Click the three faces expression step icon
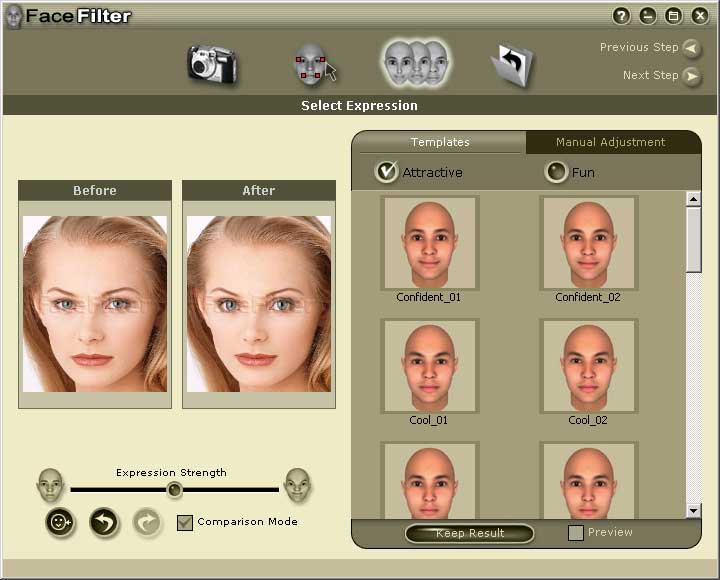This screenshot has width=720, height=580. tap(415, 63)
